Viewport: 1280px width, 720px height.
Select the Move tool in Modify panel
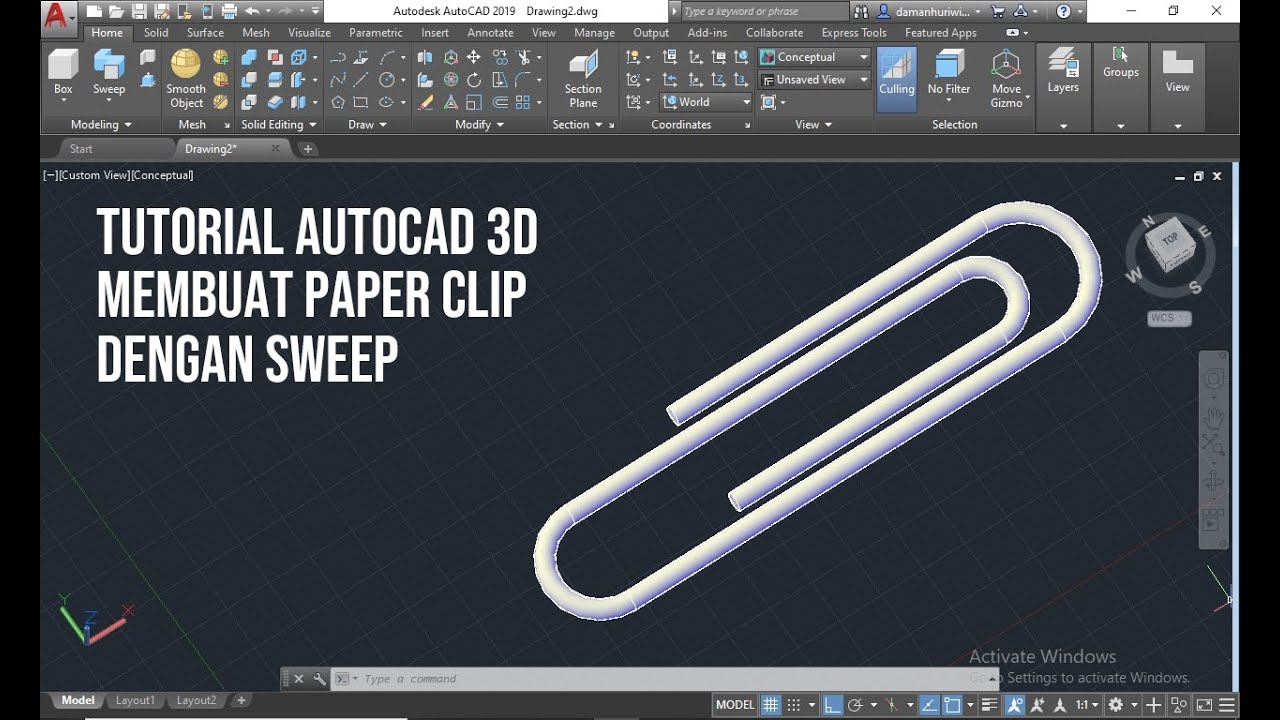473,57
